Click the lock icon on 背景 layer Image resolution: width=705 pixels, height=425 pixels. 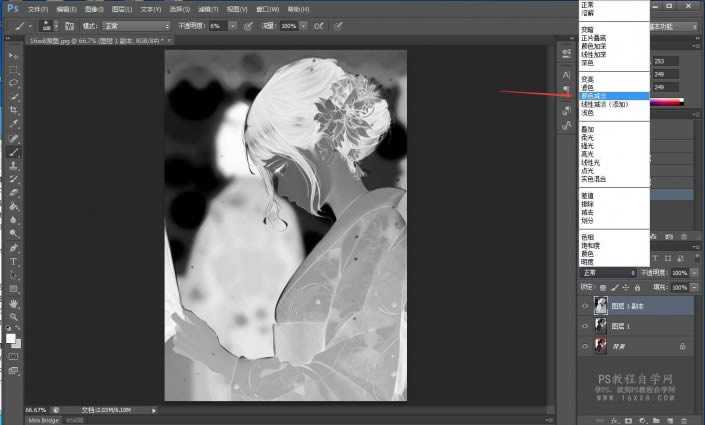pyautogui.click(x=682, y=346)
